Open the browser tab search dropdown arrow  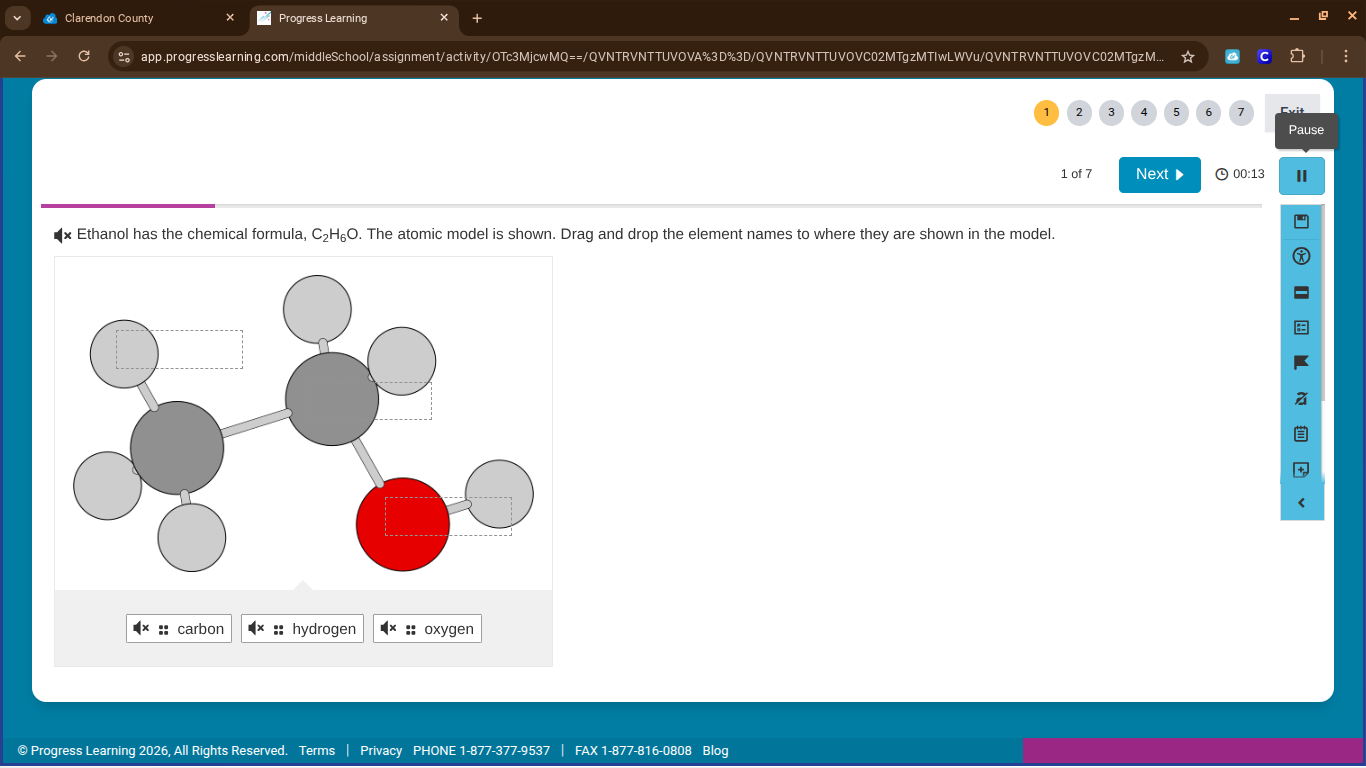point(16,17)
